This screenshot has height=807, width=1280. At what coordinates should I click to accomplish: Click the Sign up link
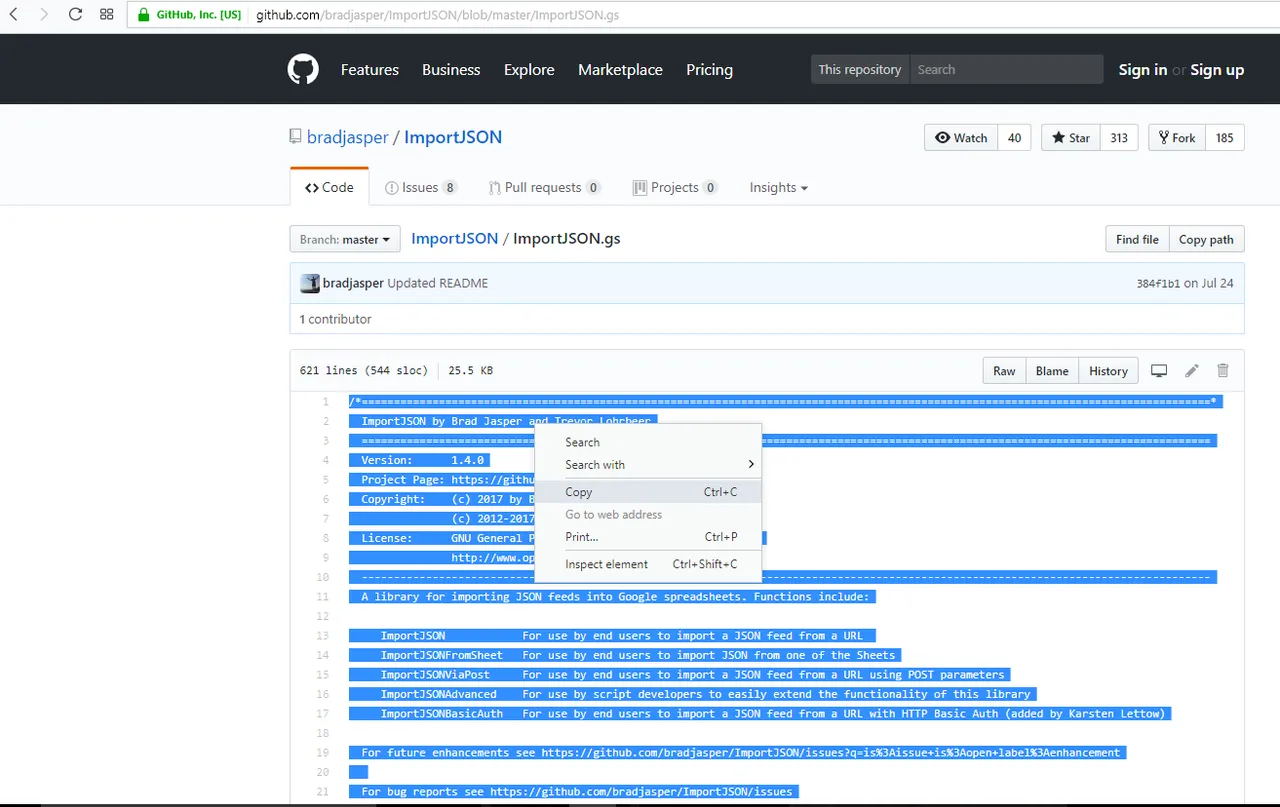click(1217, 70)
